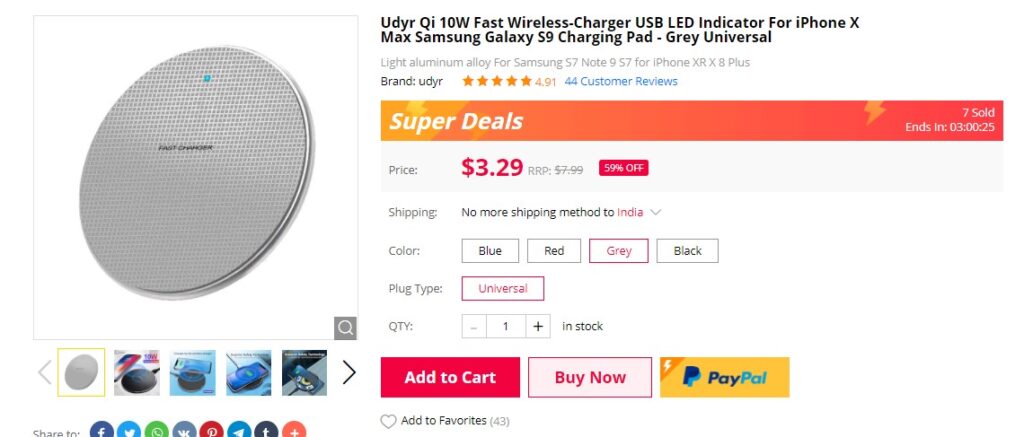Image resolution: width=1024 pixels, height=437 pixels.
Task: Share product on Facebook
Action: click(x=102, y=432)
